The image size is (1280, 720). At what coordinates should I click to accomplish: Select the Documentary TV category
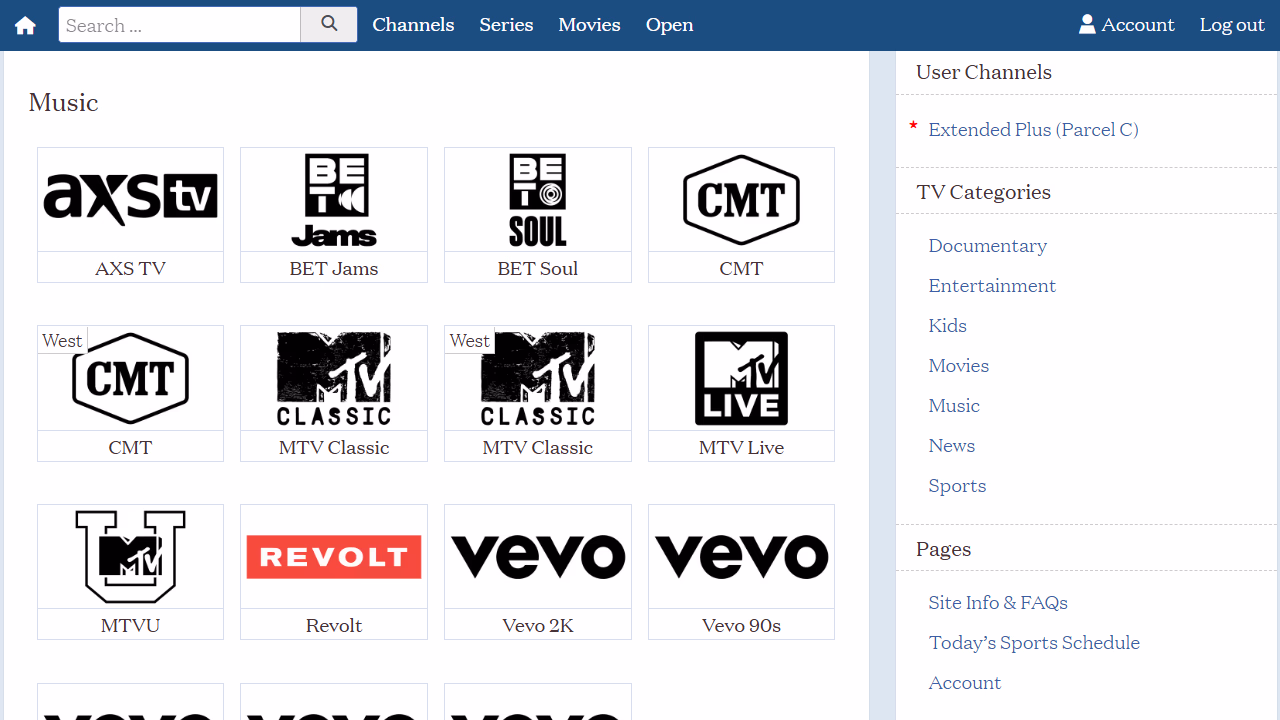[x=987, y=246]
